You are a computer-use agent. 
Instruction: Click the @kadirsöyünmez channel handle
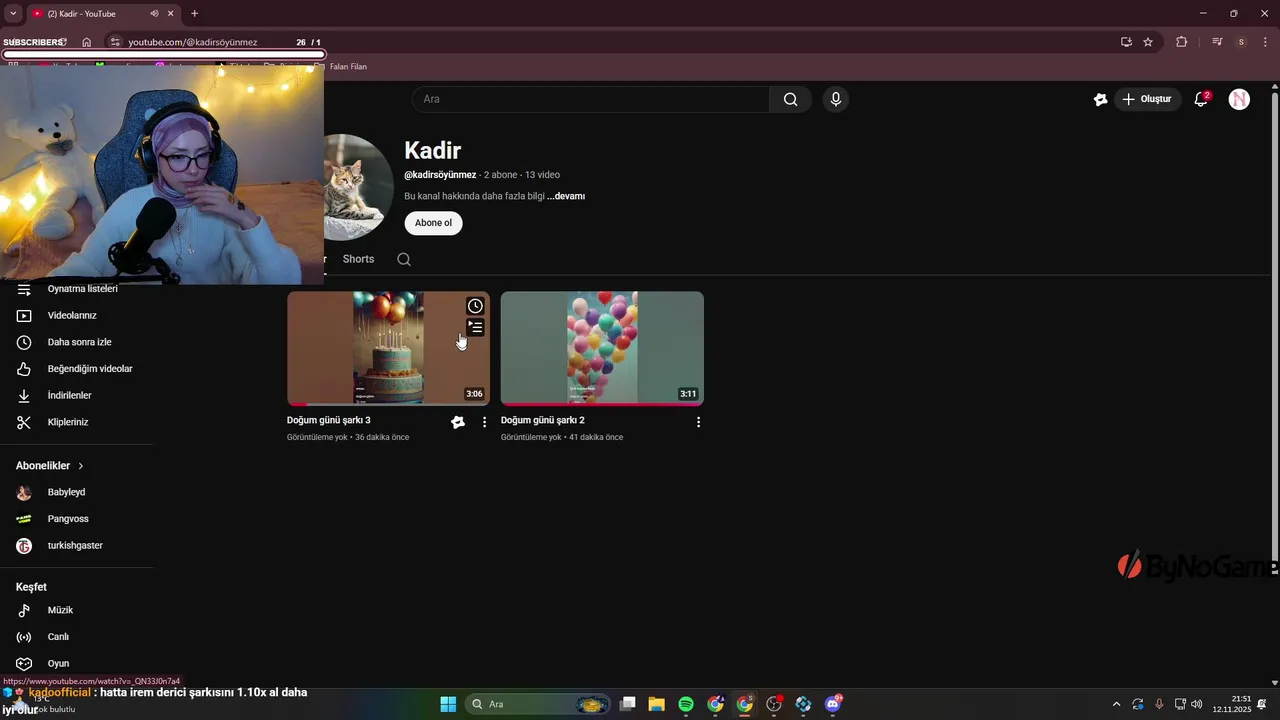(x=440, y=175)
